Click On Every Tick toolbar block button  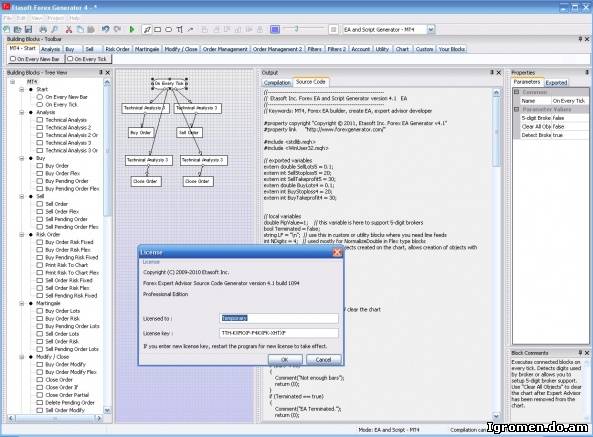[x=88, y=59]
